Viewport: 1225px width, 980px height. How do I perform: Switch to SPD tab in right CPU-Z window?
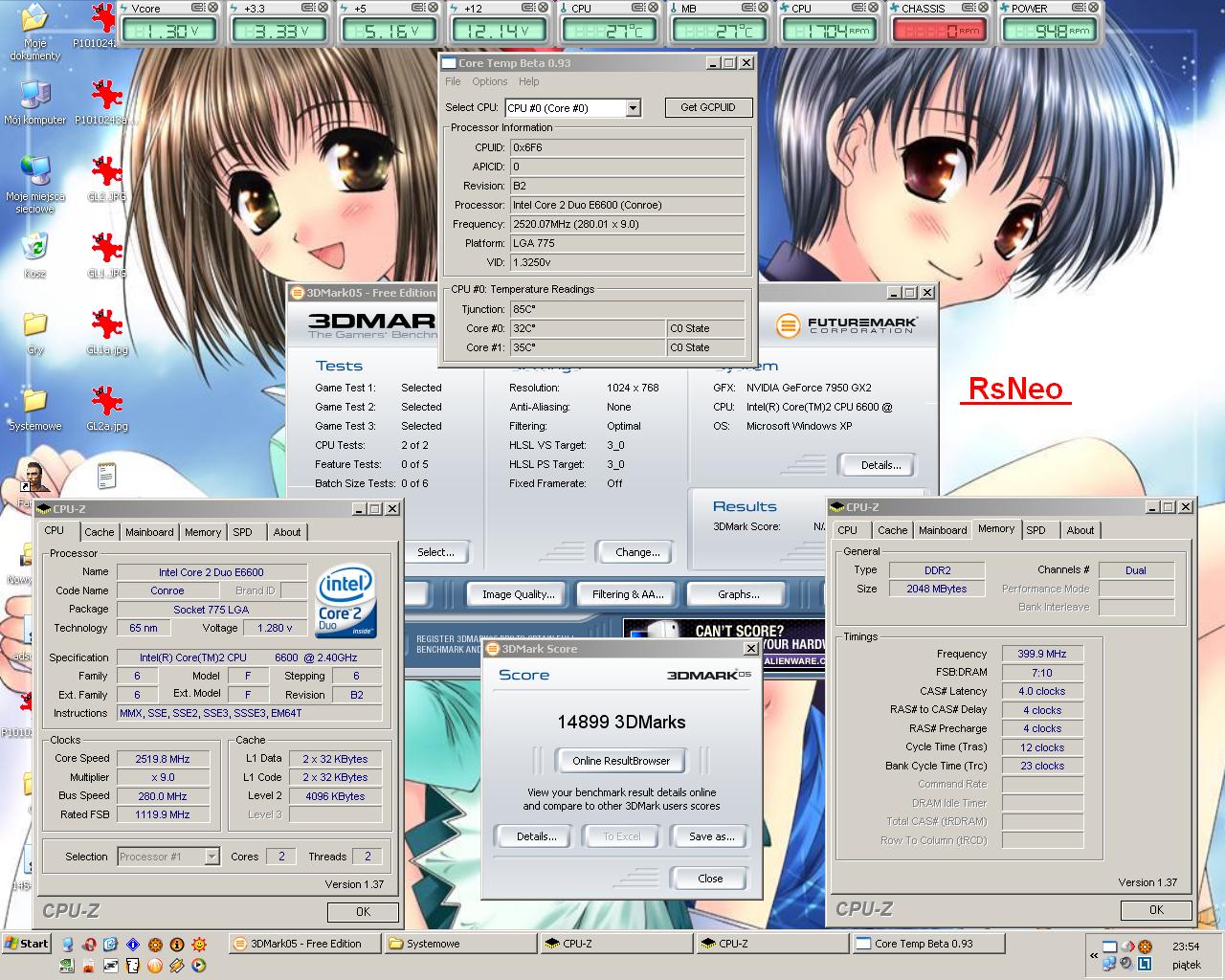click(1036, 530)
